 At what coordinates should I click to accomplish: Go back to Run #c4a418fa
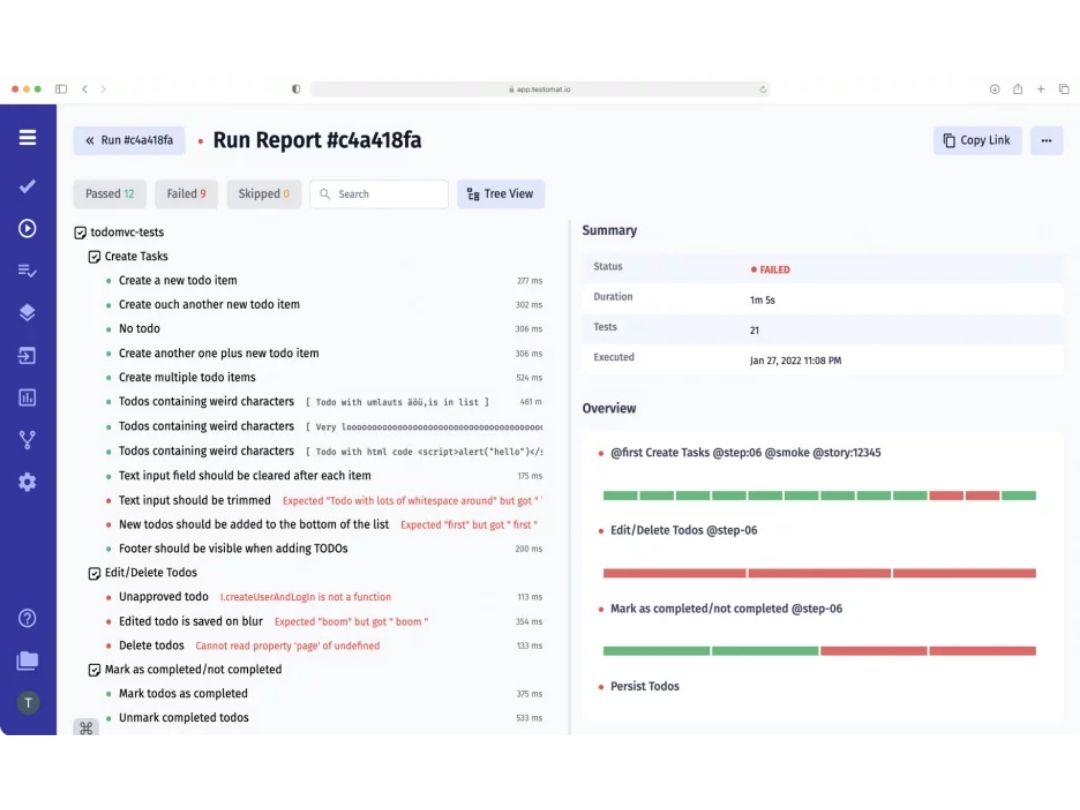click(x=129, y=141)
